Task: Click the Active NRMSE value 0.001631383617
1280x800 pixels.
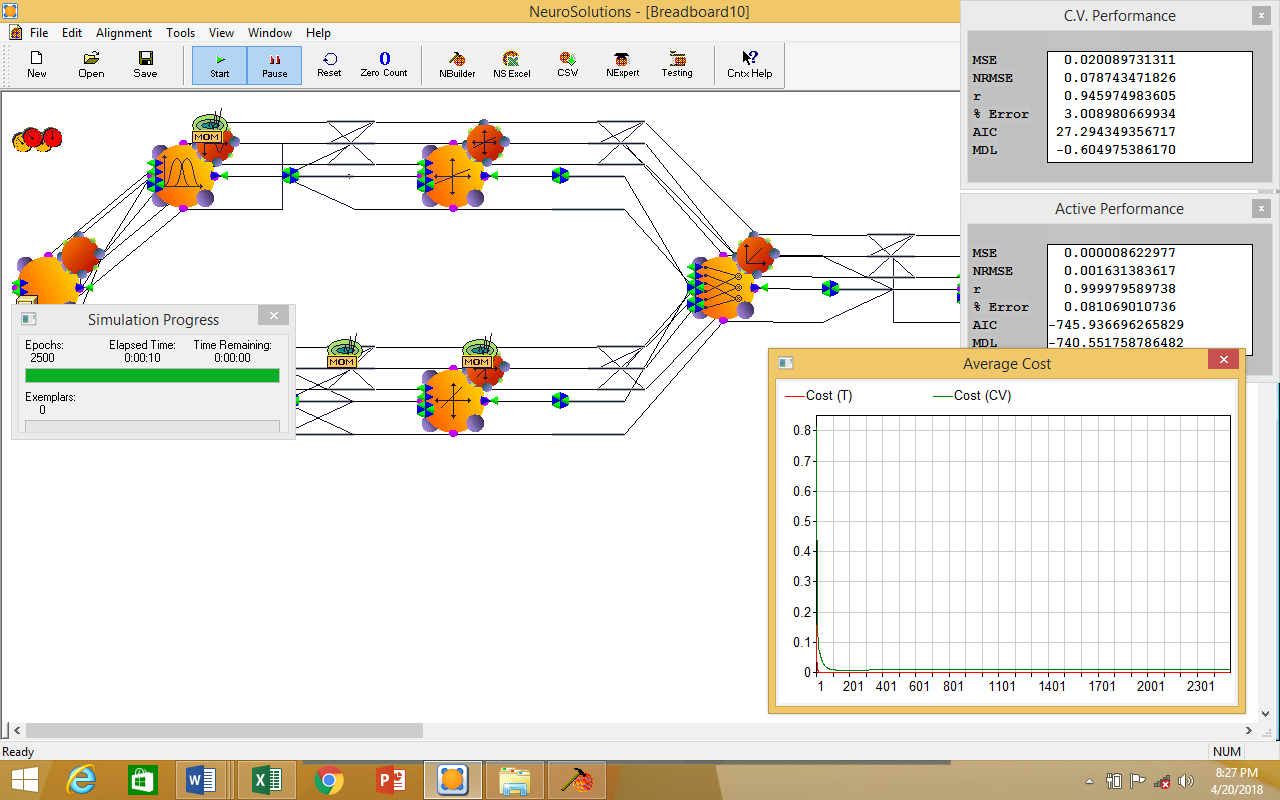Action: (1119, 271)
